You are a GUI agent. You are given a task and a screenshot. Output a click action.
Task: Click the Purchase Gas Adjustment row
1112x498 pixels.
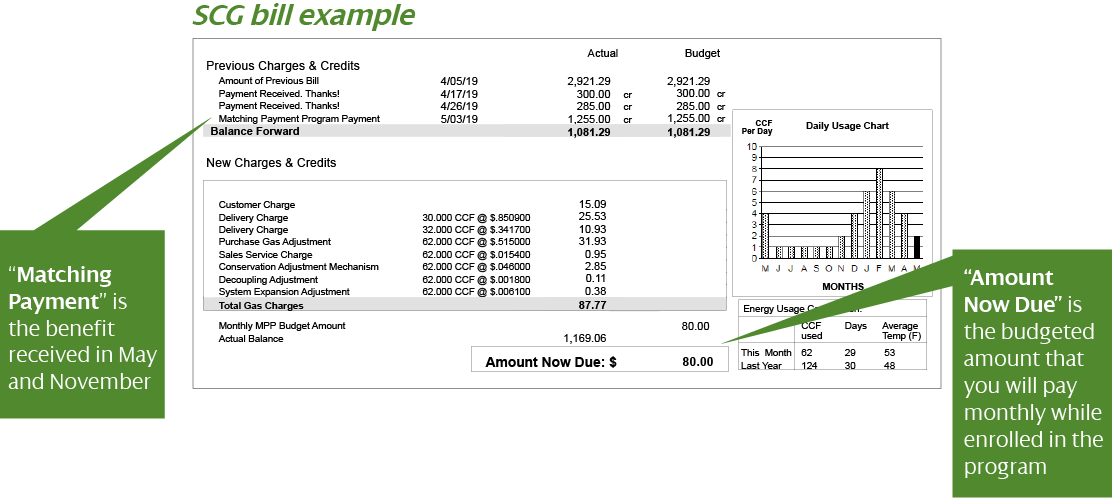[x=274, y=242]
